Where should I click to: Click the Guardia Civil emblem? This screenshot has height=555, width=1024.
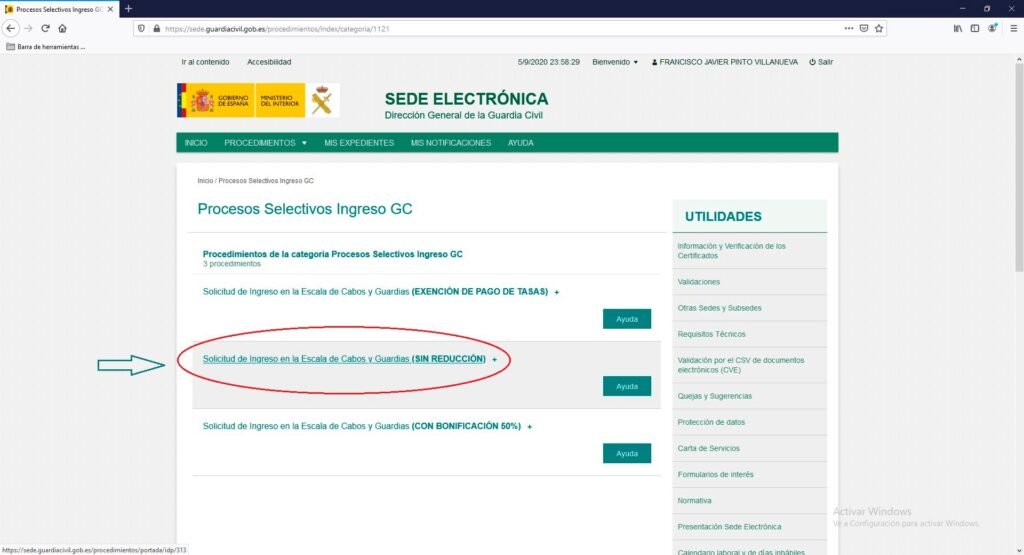point(322,101)
